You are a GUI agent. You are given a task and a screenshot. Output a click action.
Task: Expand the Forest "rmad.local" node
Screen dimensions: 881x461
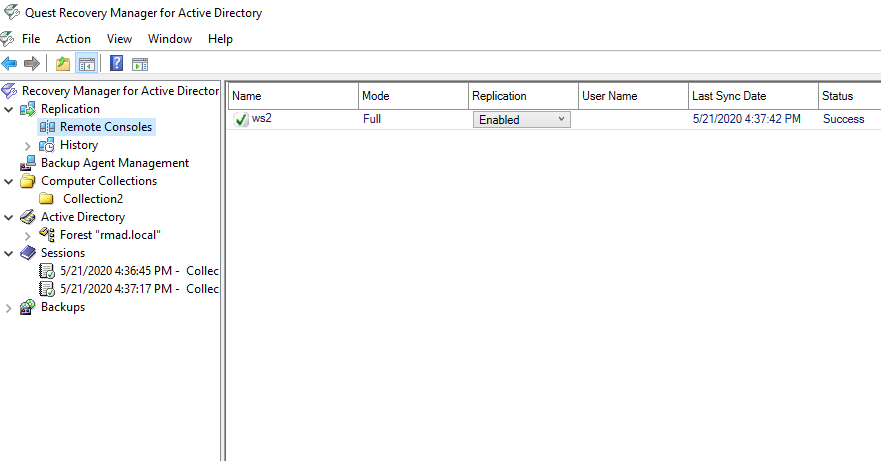(27, 236)
